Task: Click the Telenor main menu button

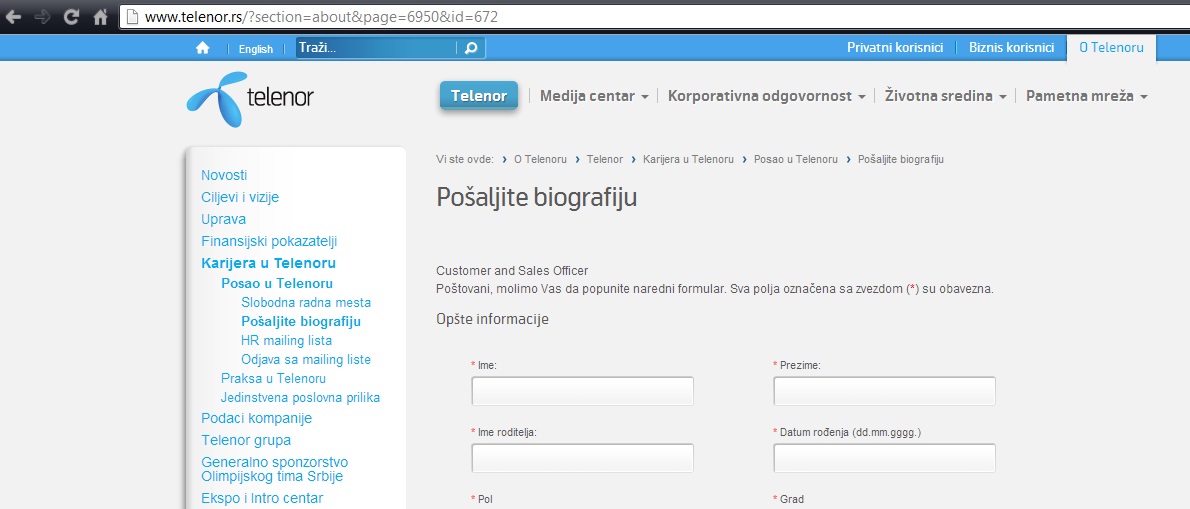Action: click(x=479, y=96)
